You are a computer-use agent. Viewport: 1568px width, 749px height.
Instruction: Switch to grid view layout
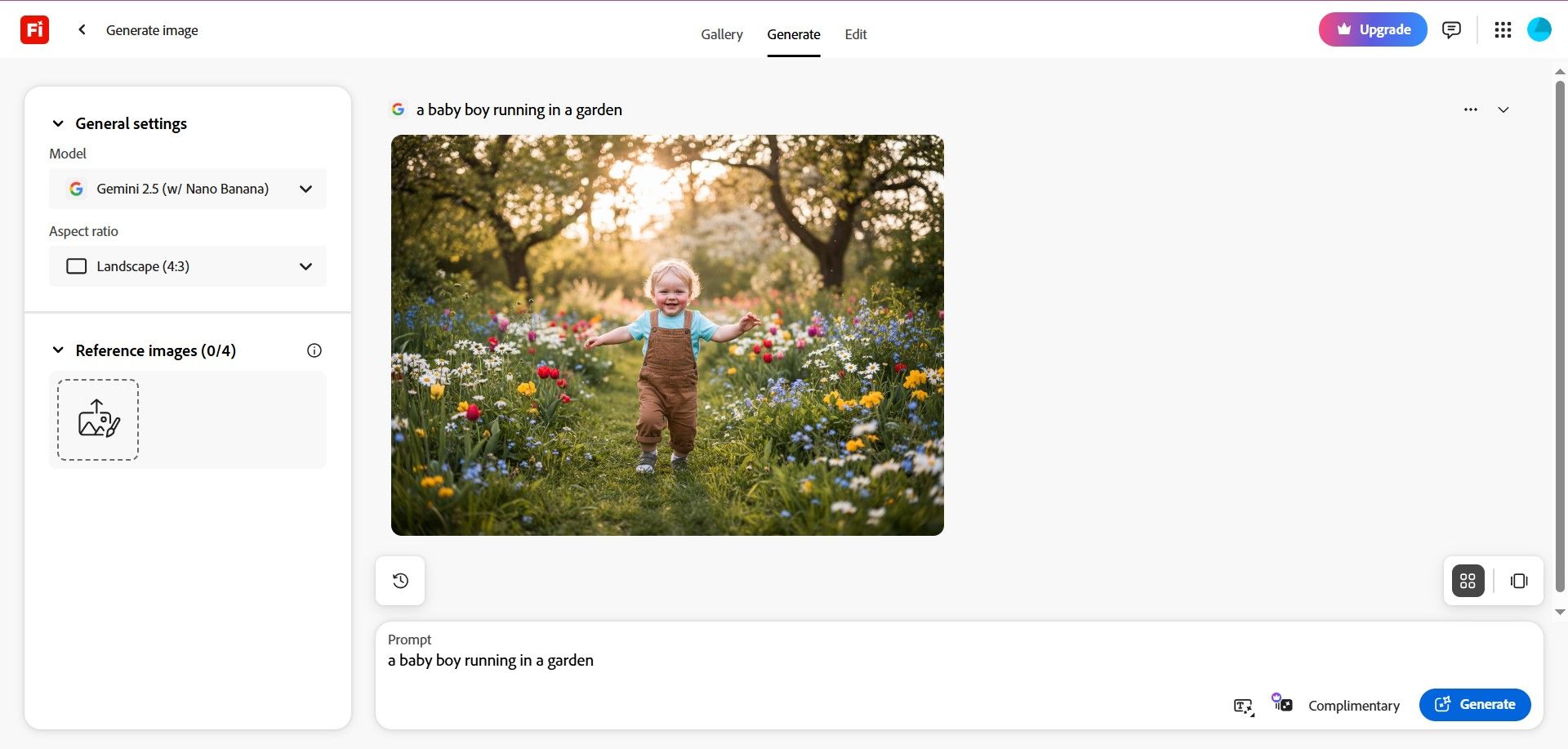(1468, 581)
